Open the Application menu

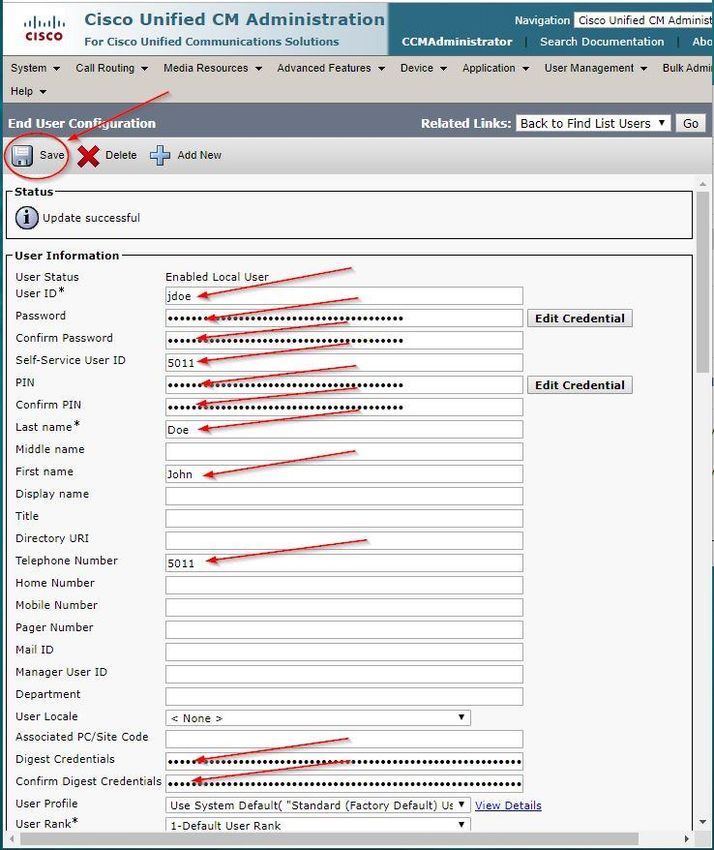[496, 68]
